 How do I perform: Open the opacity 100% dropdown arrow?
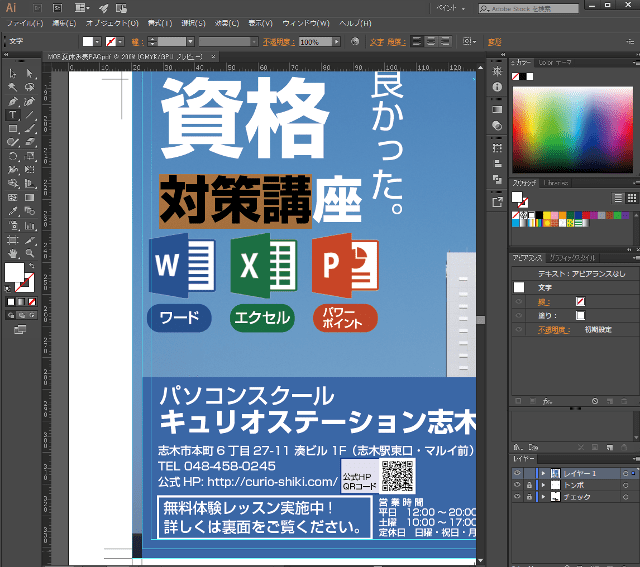click(x=336, y=42)
